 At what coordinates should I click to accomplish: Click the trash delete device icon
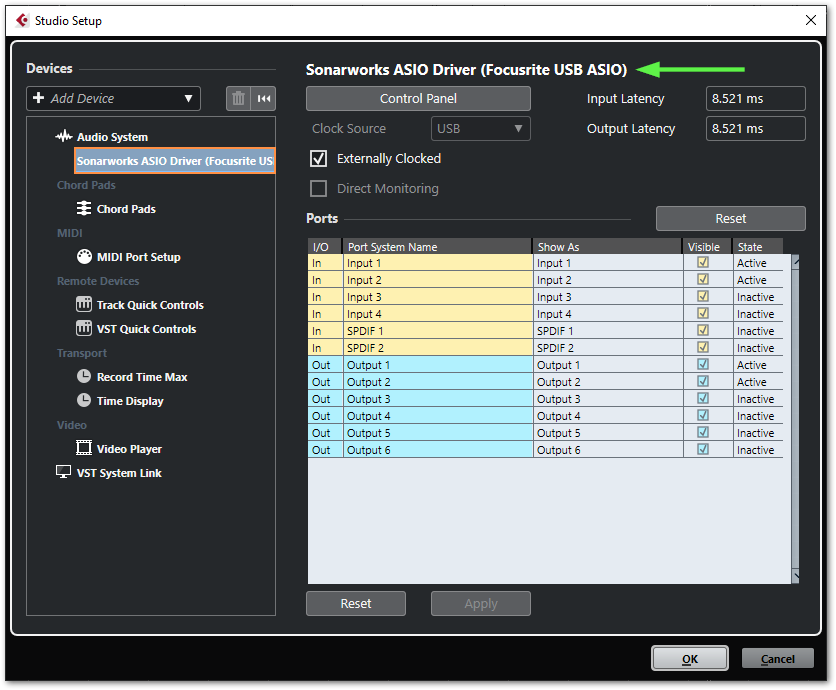238,99
